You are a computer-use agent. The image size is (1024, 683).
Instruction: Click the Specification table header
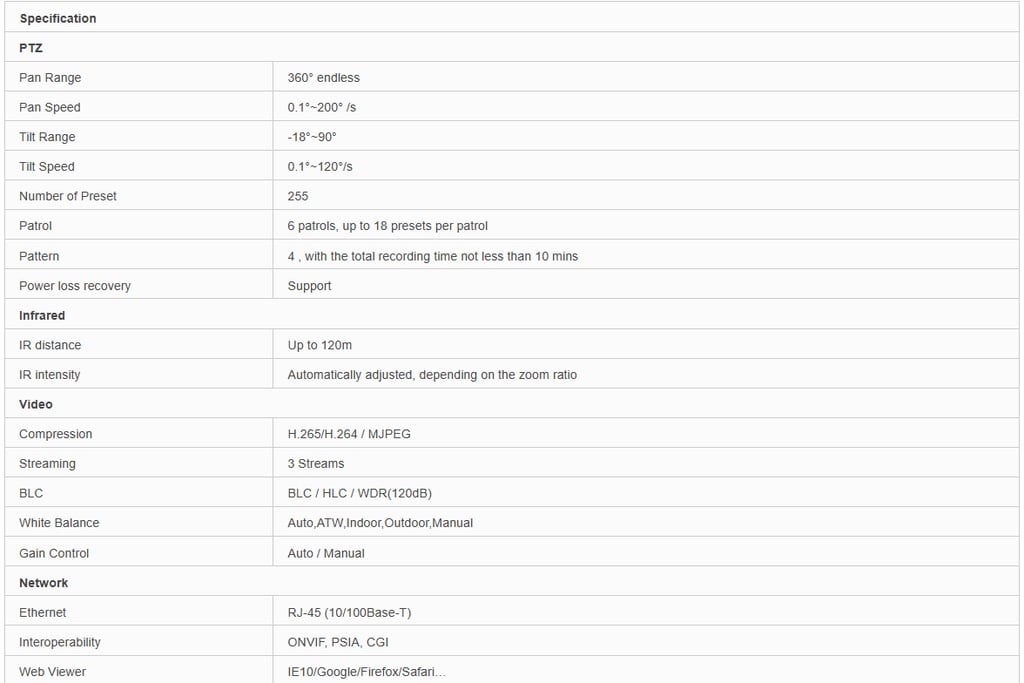coord(58,18)
